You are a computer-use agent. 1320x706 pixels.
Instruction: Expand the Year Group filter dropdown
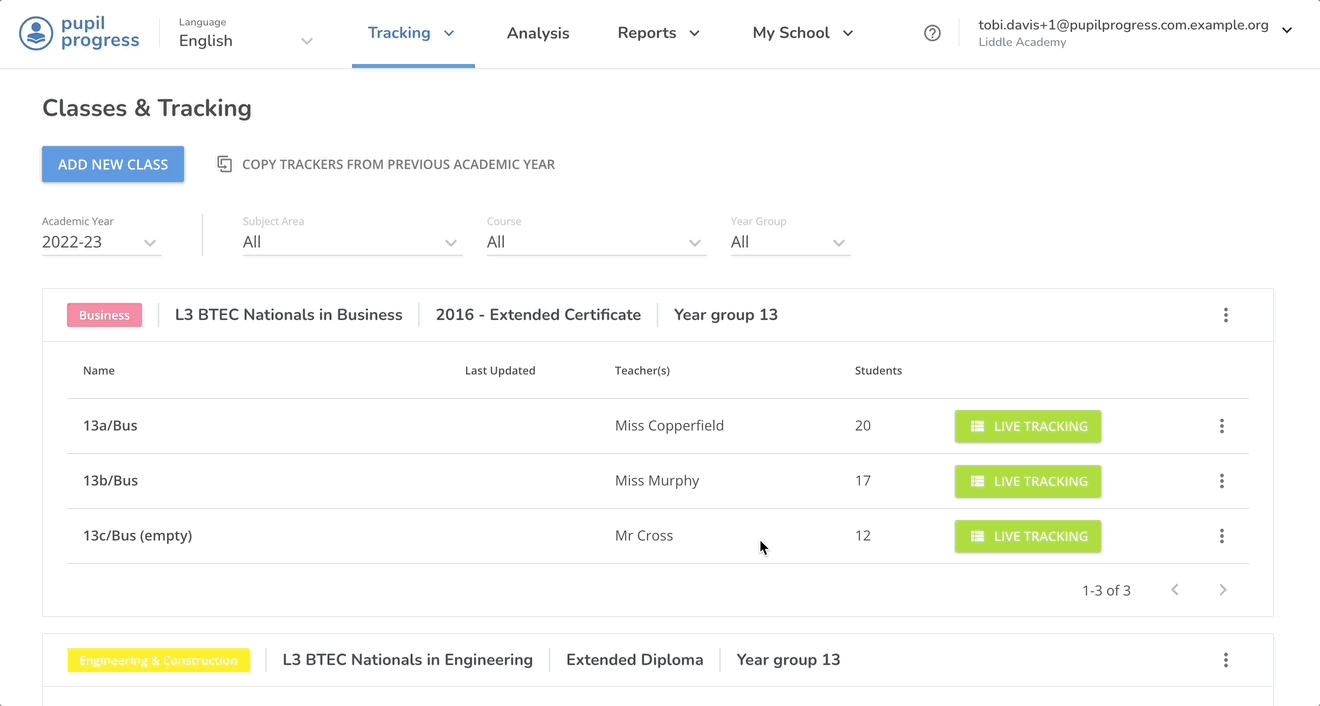(x=839, y=242)
